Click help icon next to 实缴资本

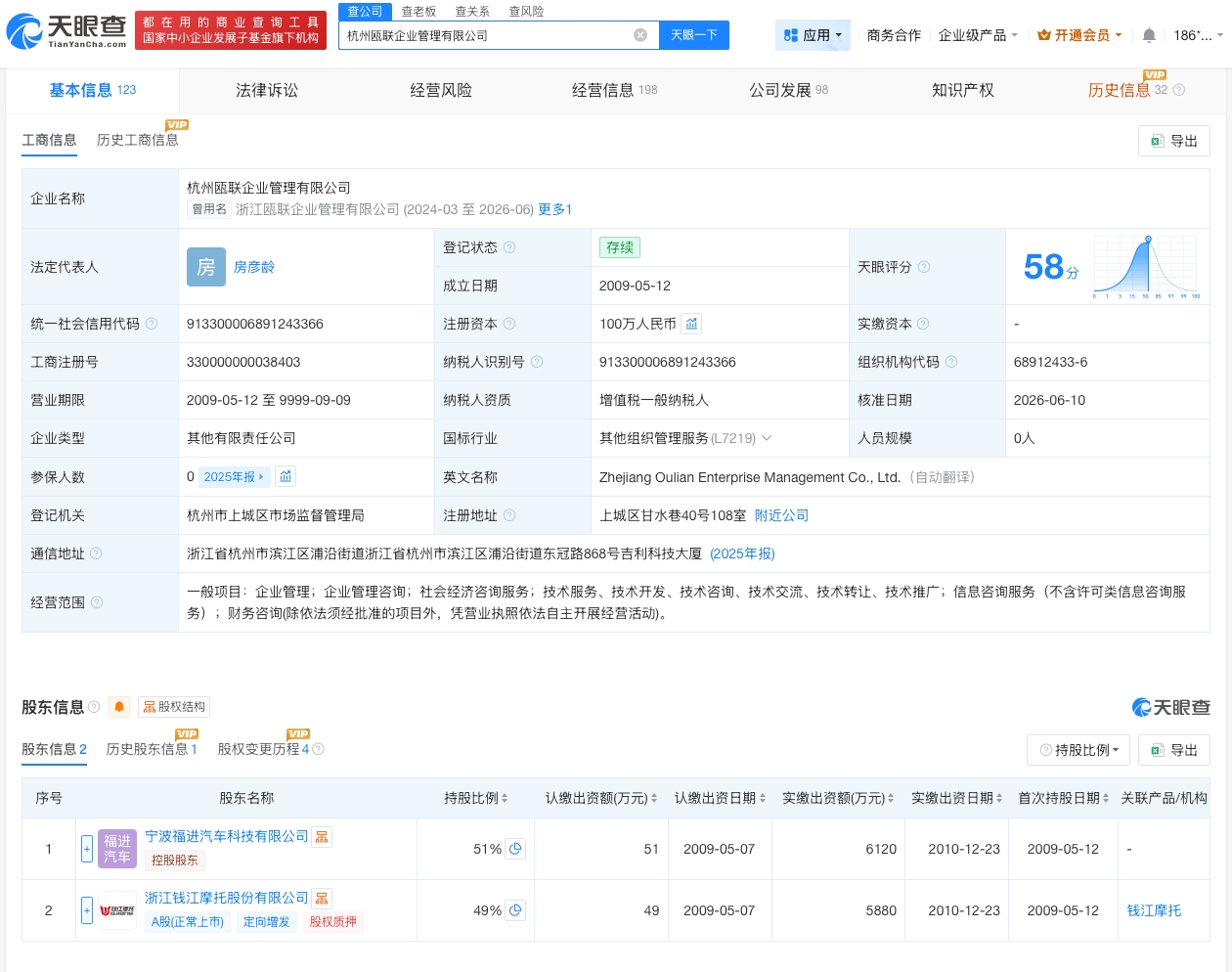click(923, 324)
